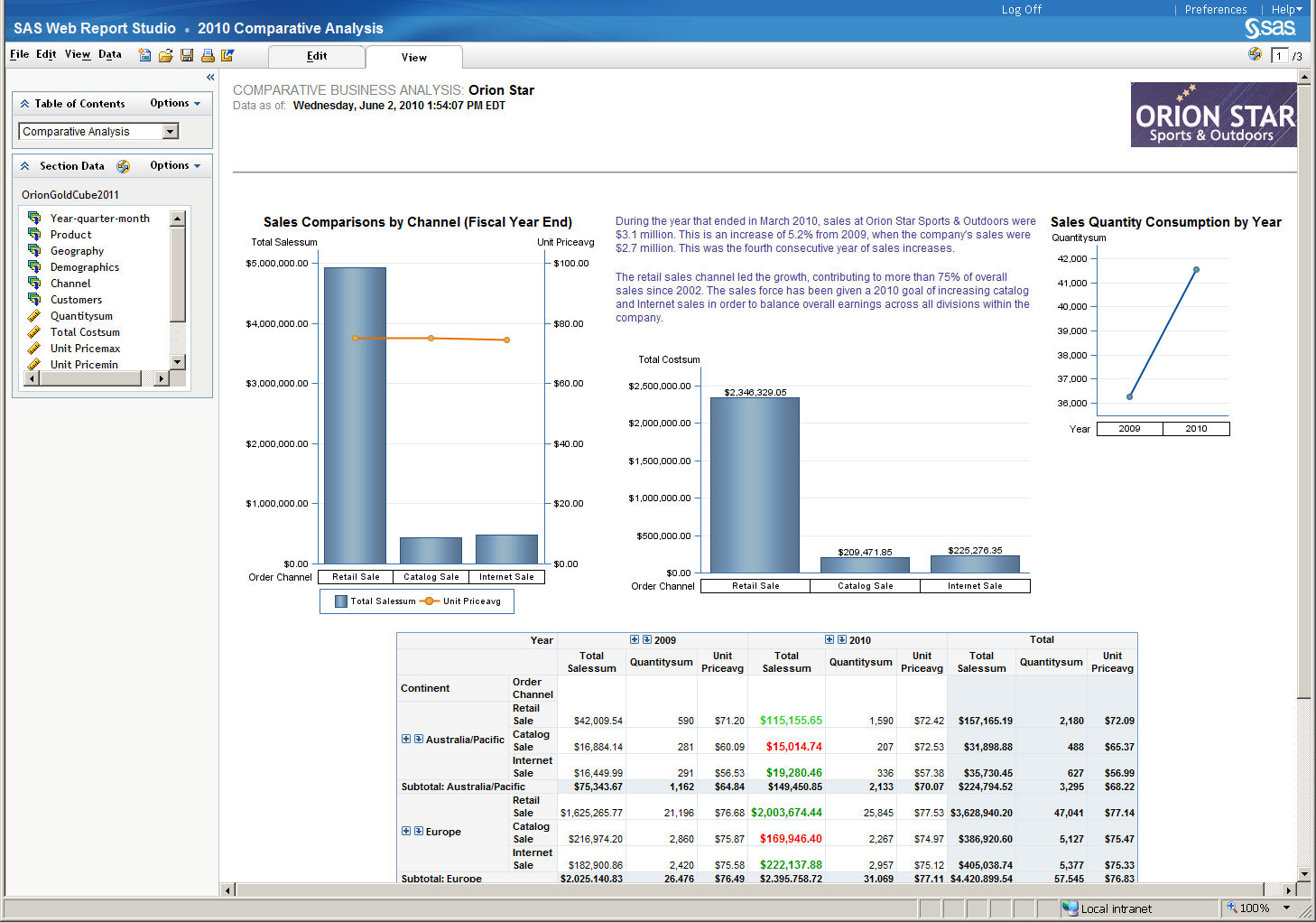Click the Unit Pricemax measure ruler icon
1316x922 pixels.
click(x=34, y=348)
